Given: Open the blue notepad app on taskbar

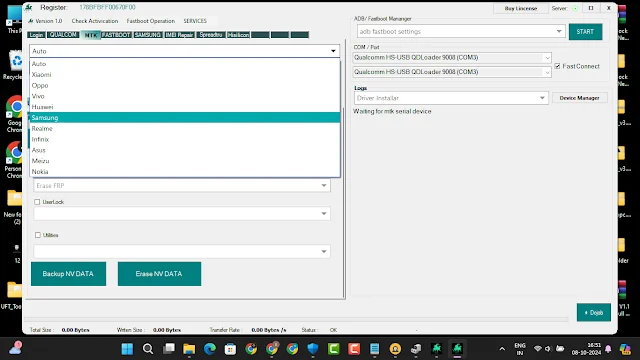Looking at the screenshot, I should coord(374,349).
